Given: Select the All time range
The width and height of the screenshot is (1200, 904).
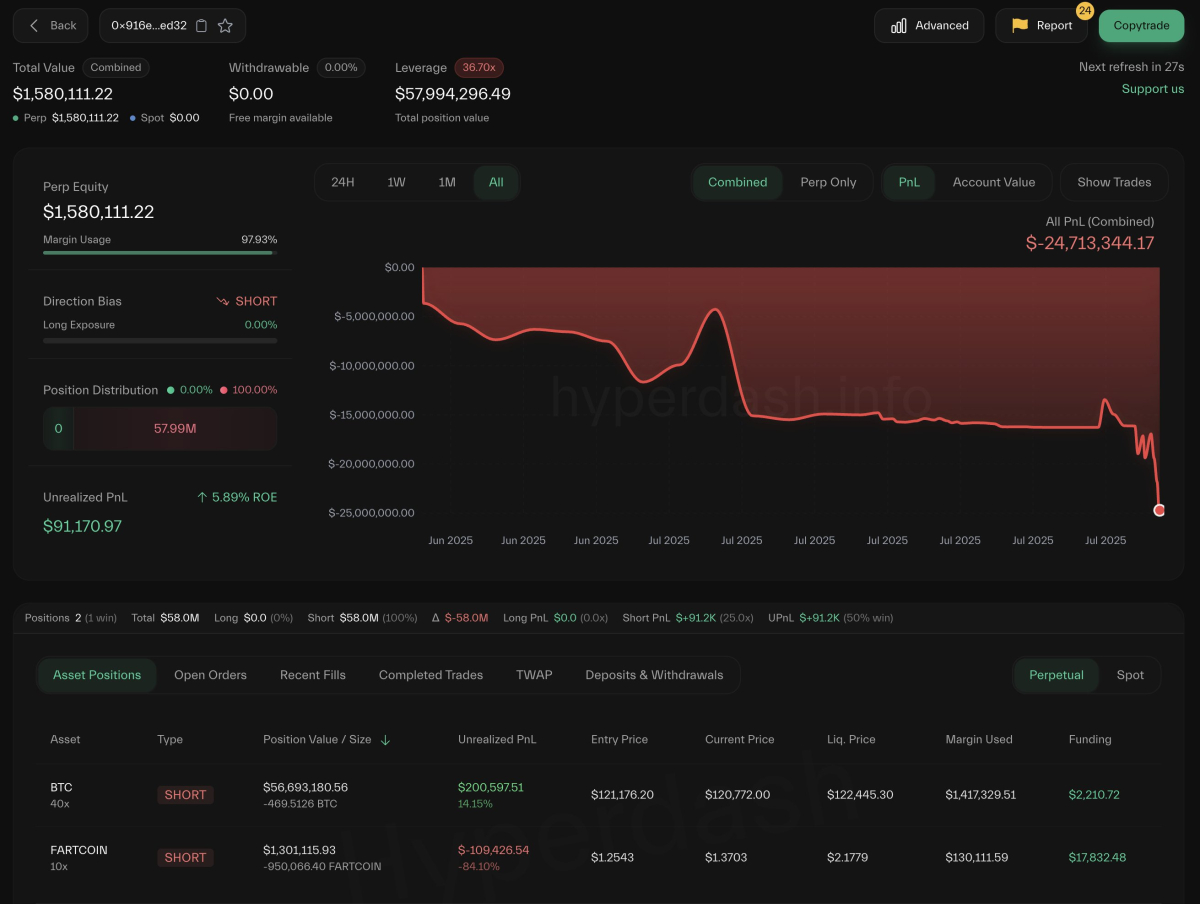Looking at the screenshot, I should tap(496, 182).
